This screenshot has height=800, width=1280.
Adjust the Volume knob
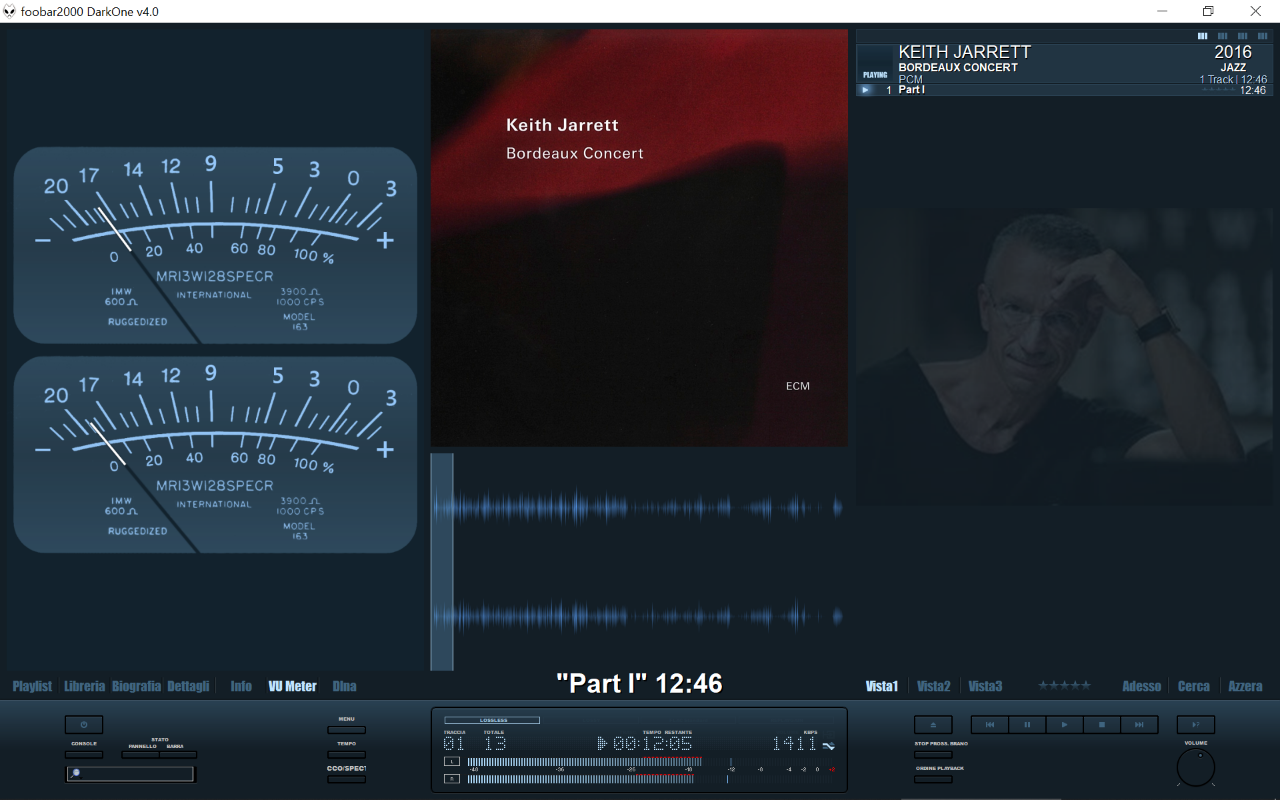click(1195, 768)
